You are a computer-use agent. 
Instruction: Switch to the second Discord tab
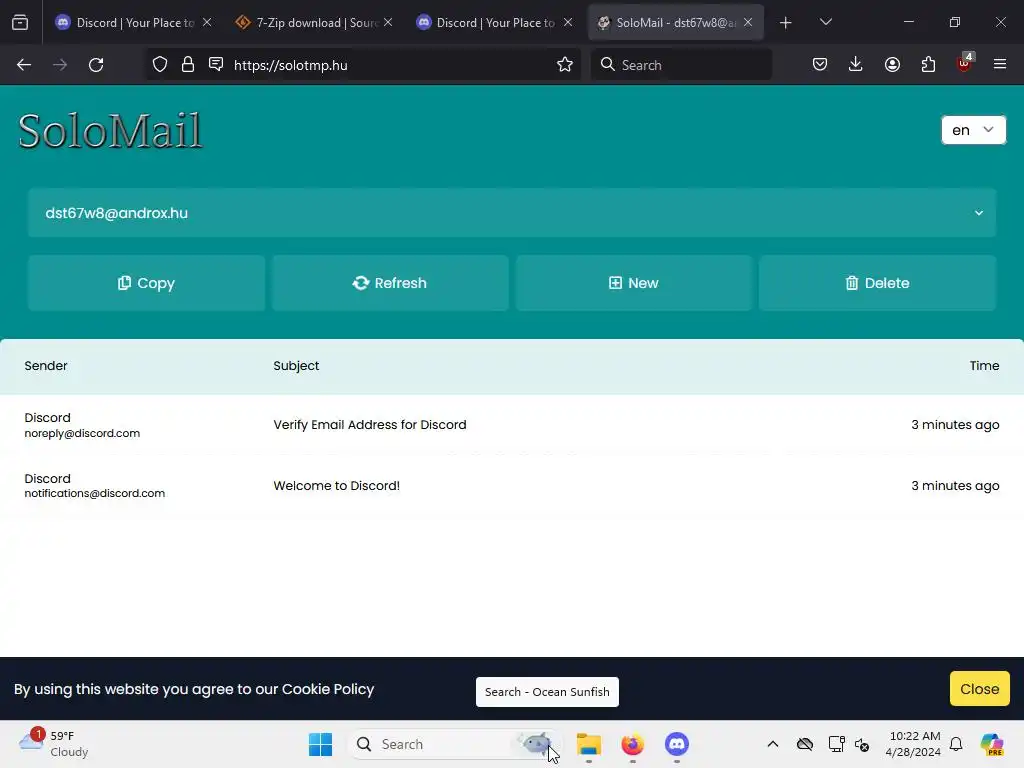tap(494, 23)
